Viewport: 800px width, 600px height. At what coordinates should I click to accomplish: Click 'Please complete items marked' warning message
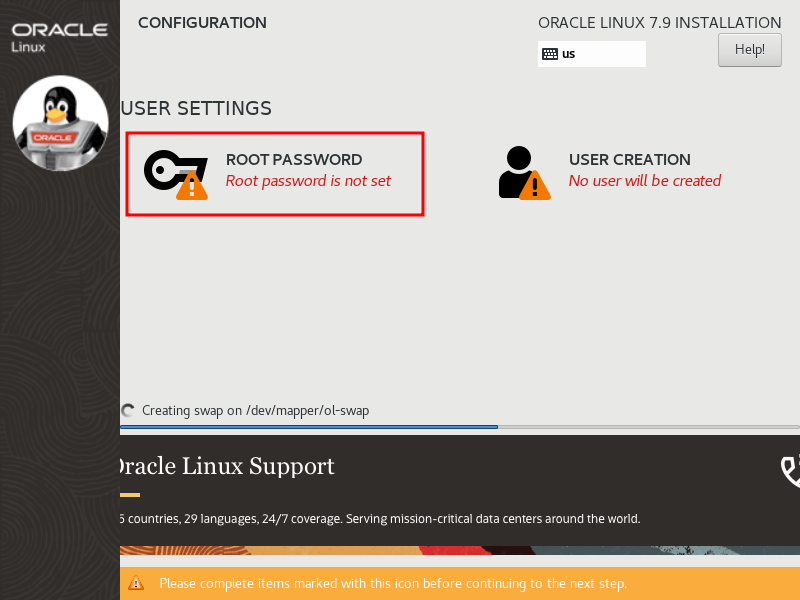point(393,583)
